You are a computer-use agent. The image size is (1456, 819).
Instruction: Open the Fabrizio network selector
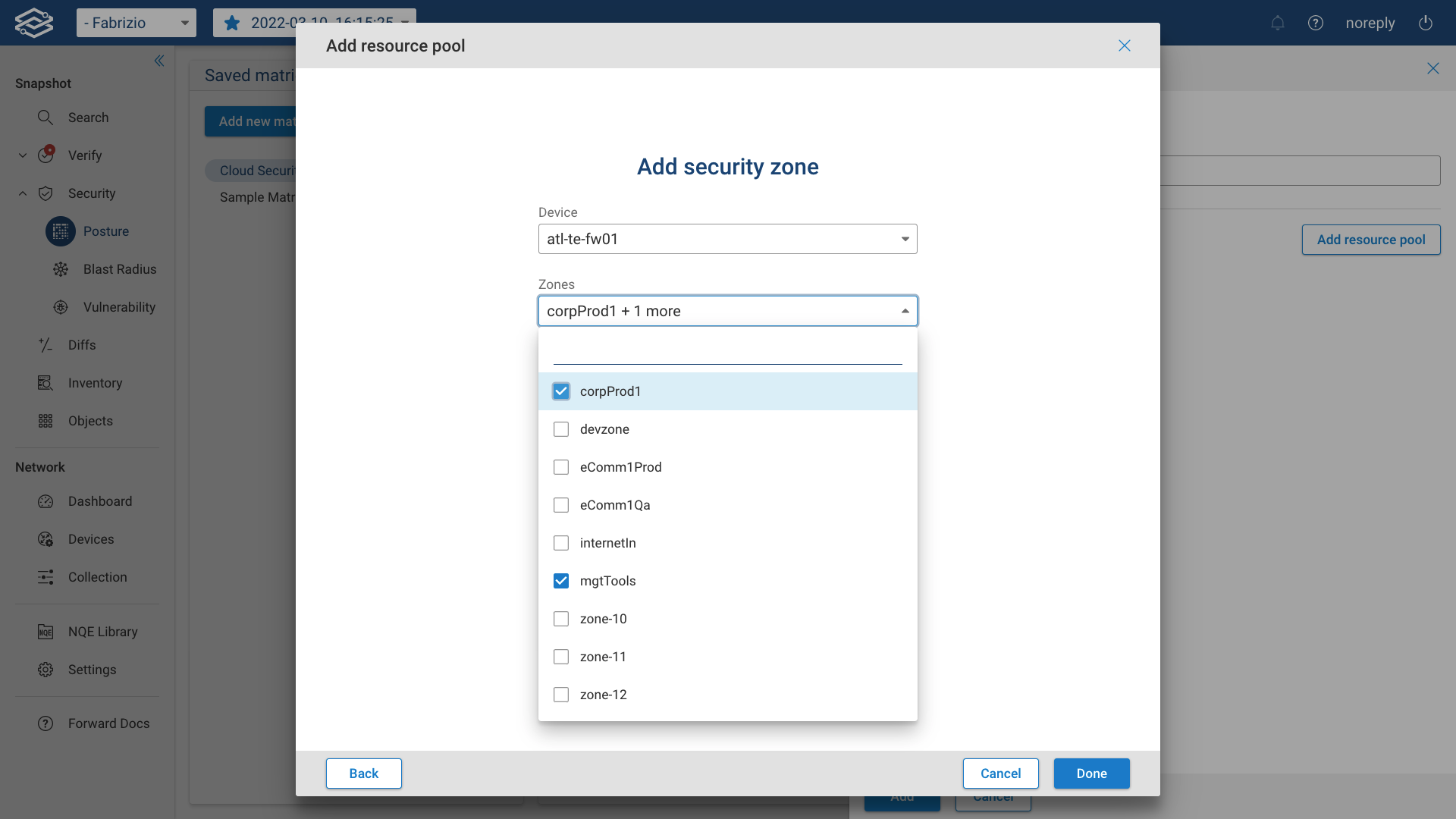136,23
